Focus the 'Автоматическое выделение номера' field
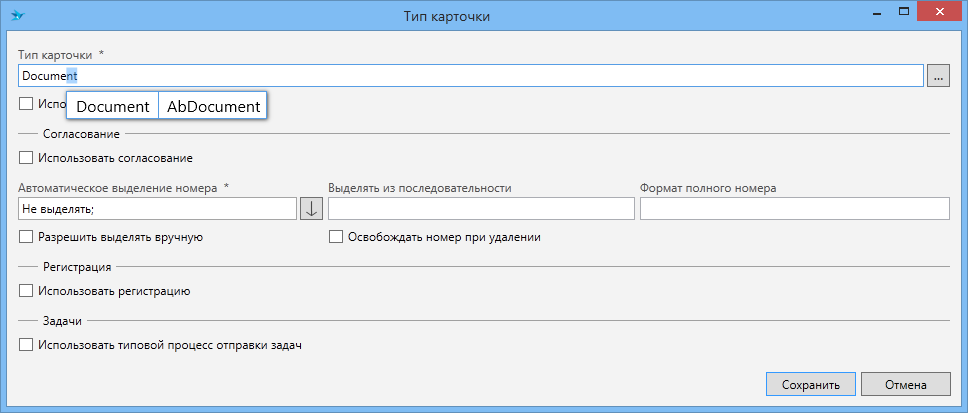This screenshot has width=968, height=413. coord(157,208)
